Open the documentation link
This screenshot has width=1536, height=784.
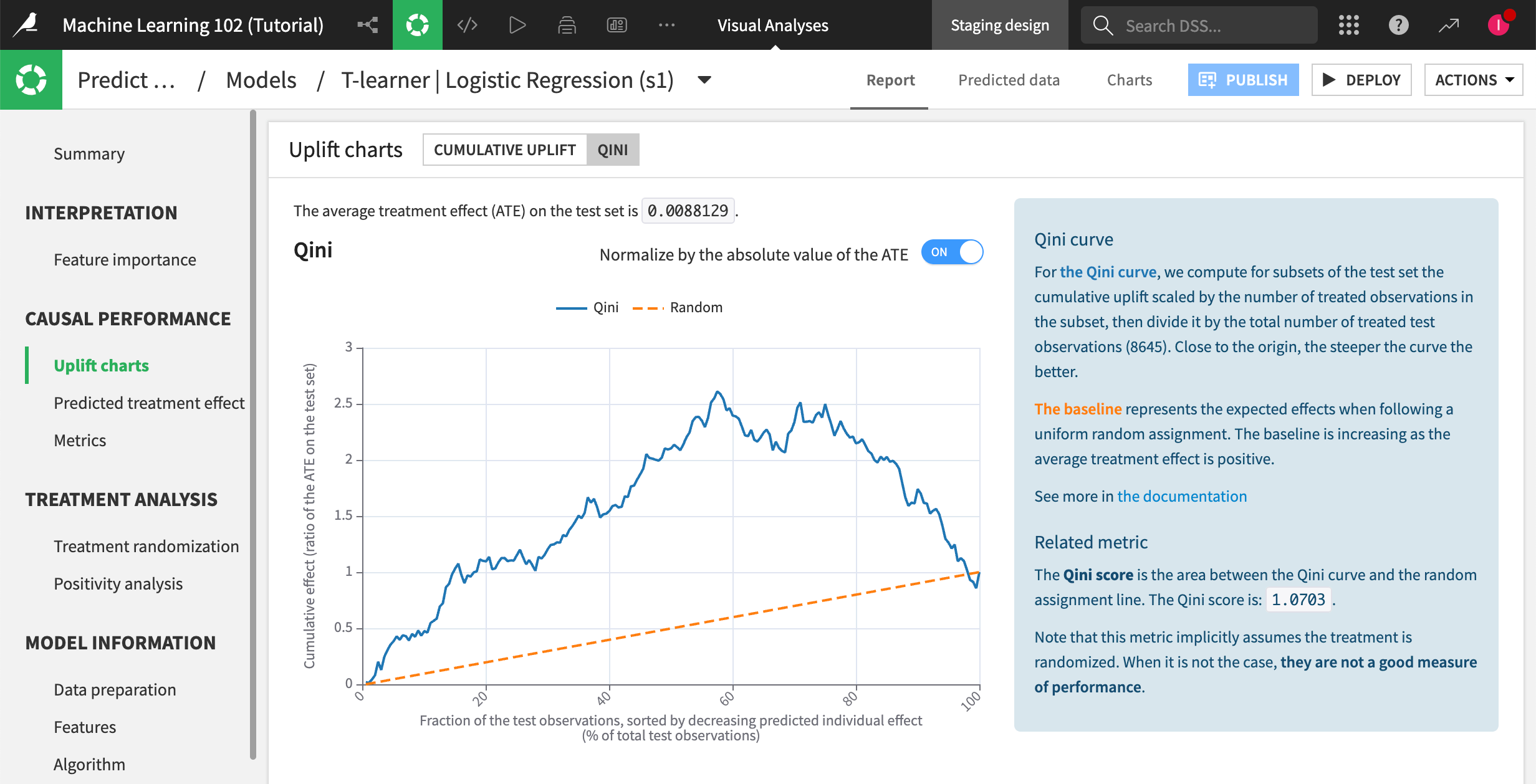tap(1182, 496)
